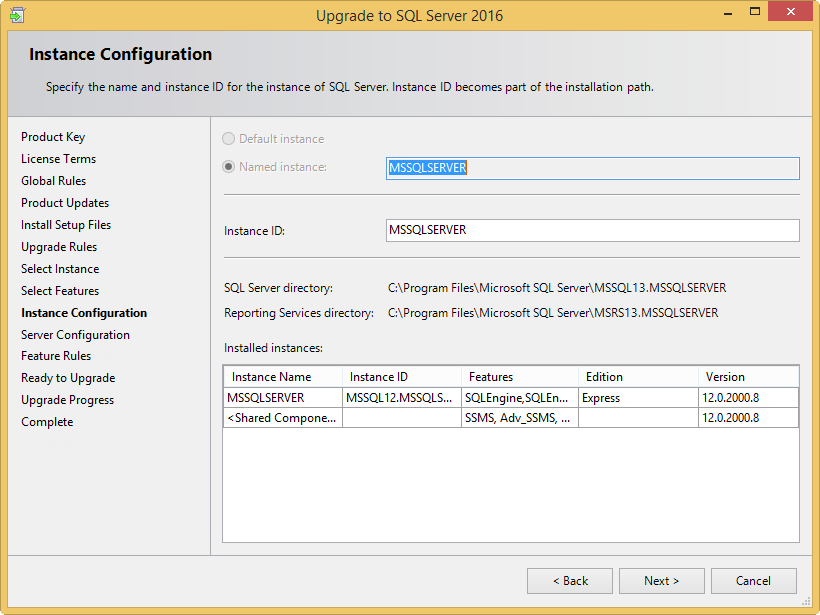Select the Shared Components row

click(x=511, y=418)
